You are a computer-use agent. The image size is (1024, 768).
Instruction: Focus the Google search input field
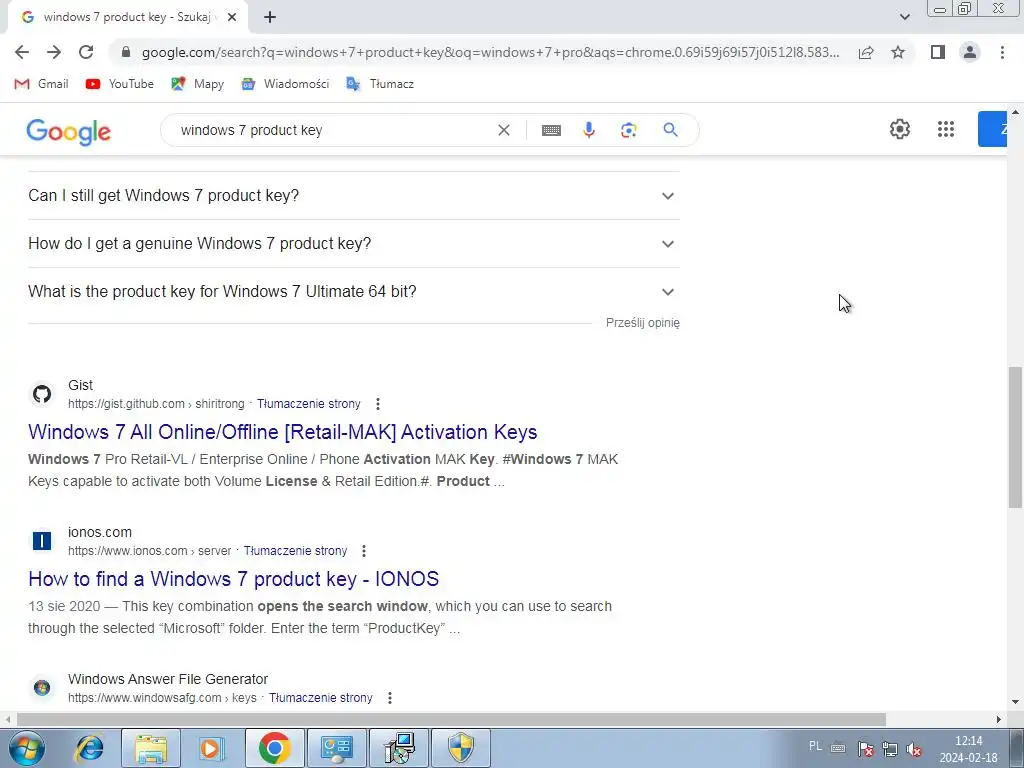pos(333,130)
